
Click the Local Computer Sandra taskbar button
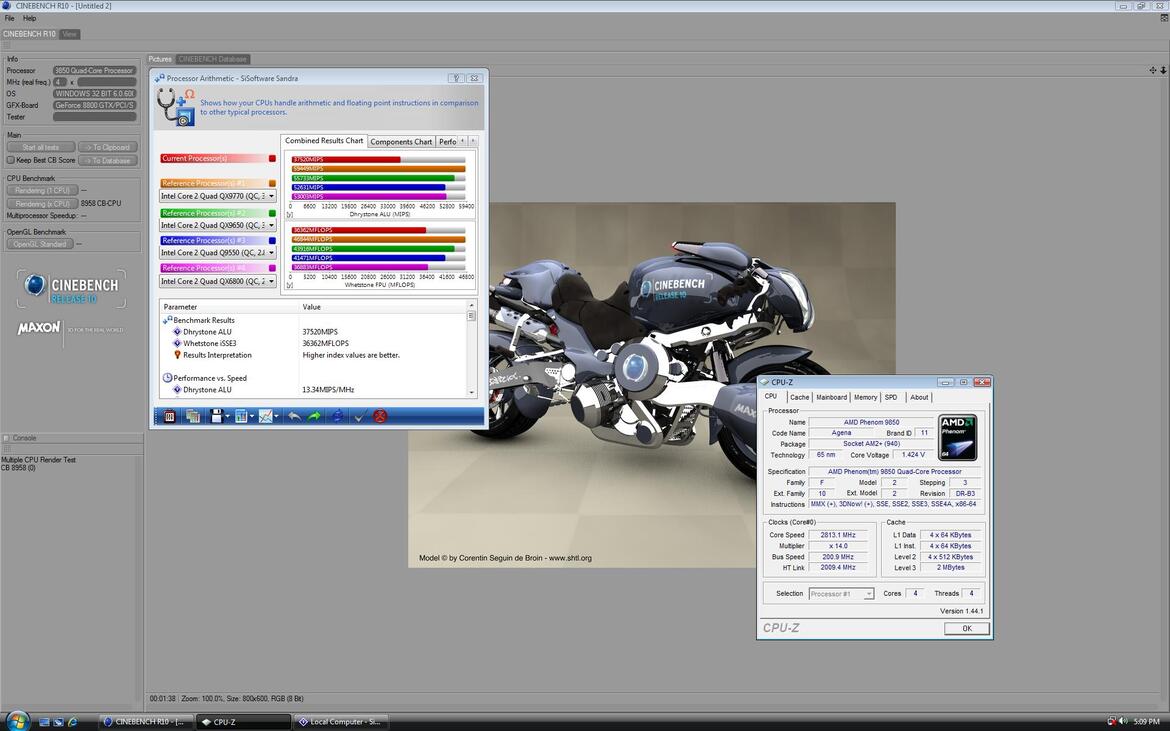(x=340, y=721)
